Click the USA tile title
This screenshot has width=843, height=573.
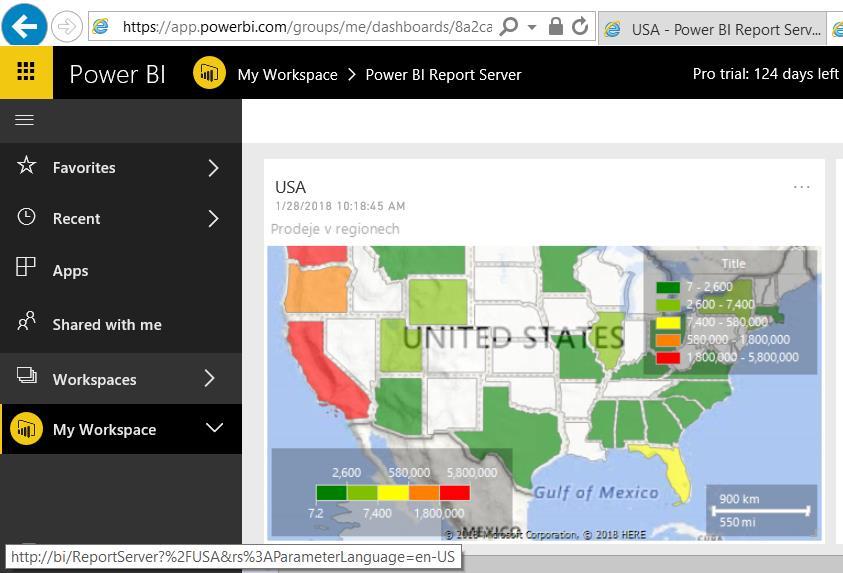click(x=290, y=187)
